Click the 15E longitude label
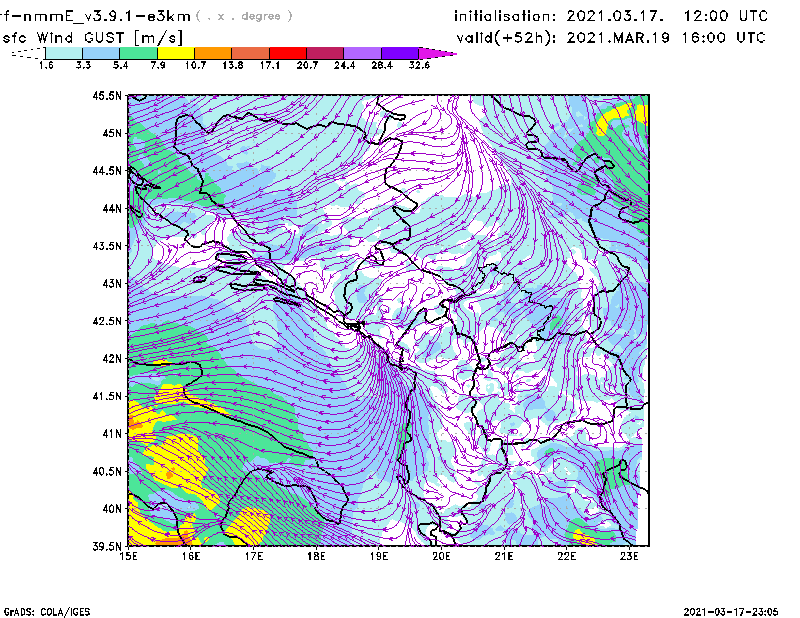This screenshot has width=800, height=618. 128,556
